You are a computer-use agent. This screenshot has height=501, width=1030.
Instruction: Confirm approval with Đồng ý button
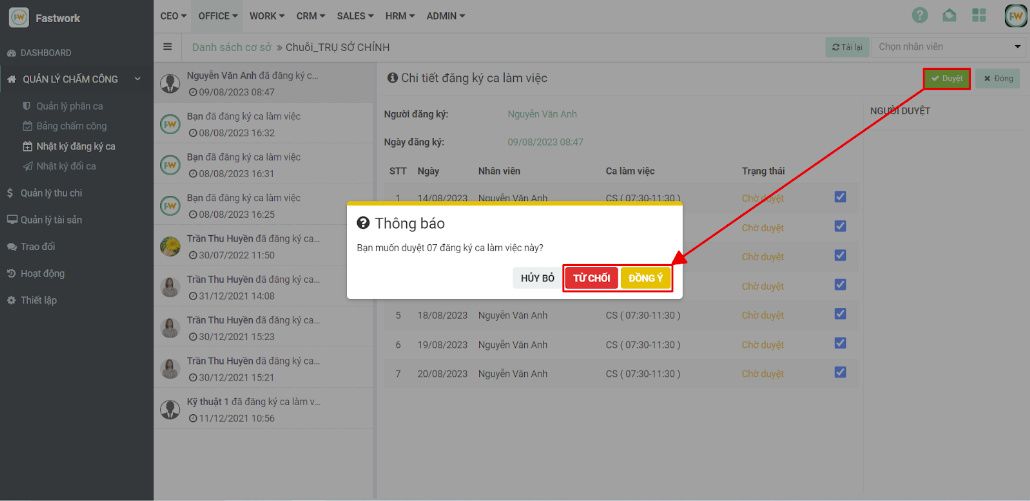(x=646, y=278)
